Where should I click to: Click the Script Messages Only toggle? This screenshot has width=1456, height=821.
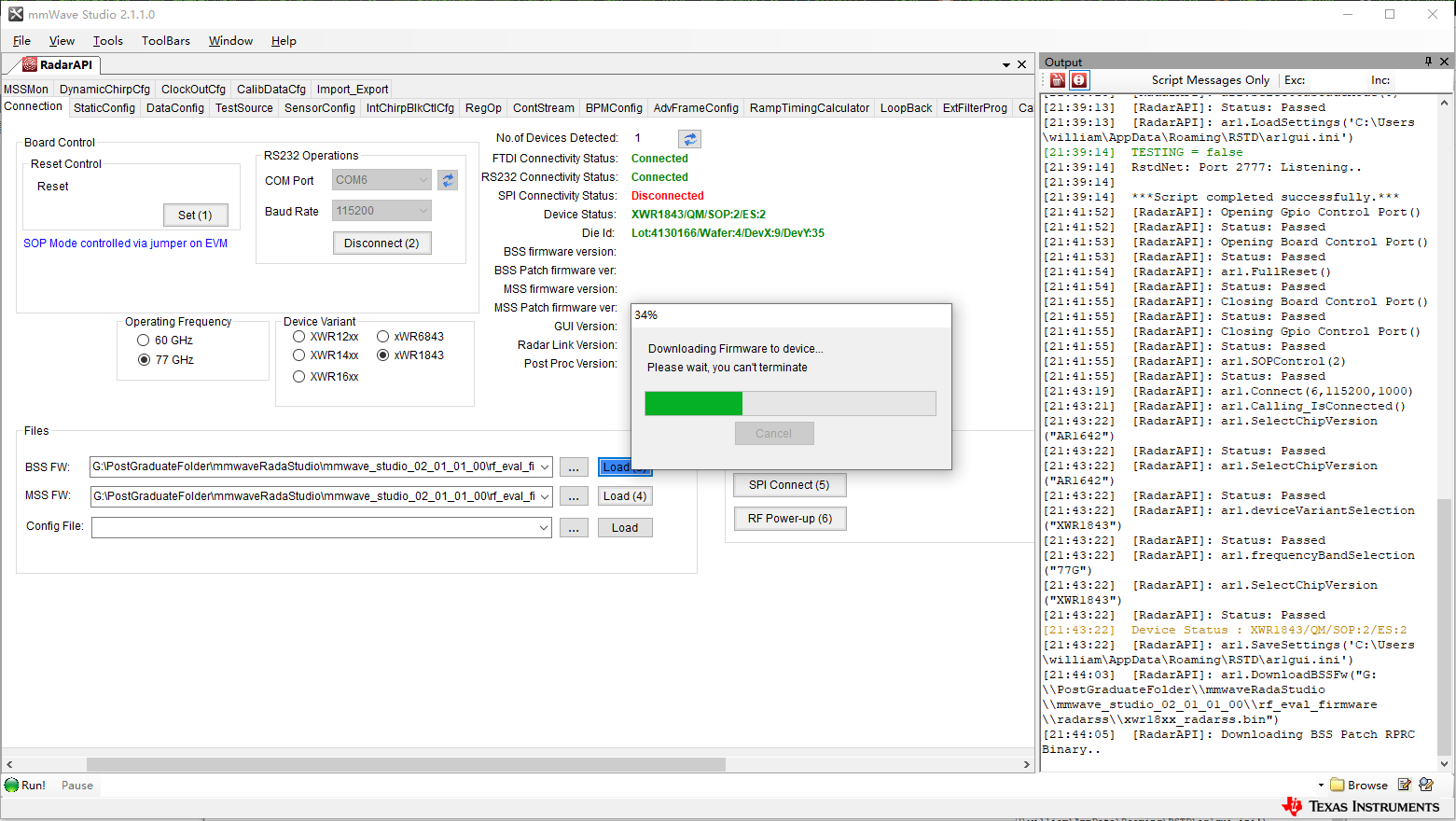[1210, 80]
